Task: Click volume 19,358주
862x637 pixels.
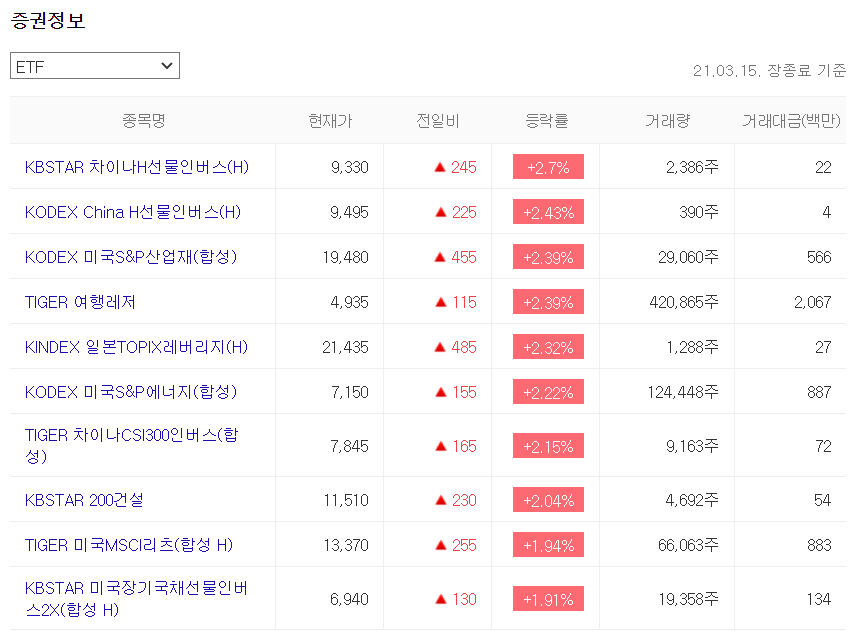Action: pos(689,599)
